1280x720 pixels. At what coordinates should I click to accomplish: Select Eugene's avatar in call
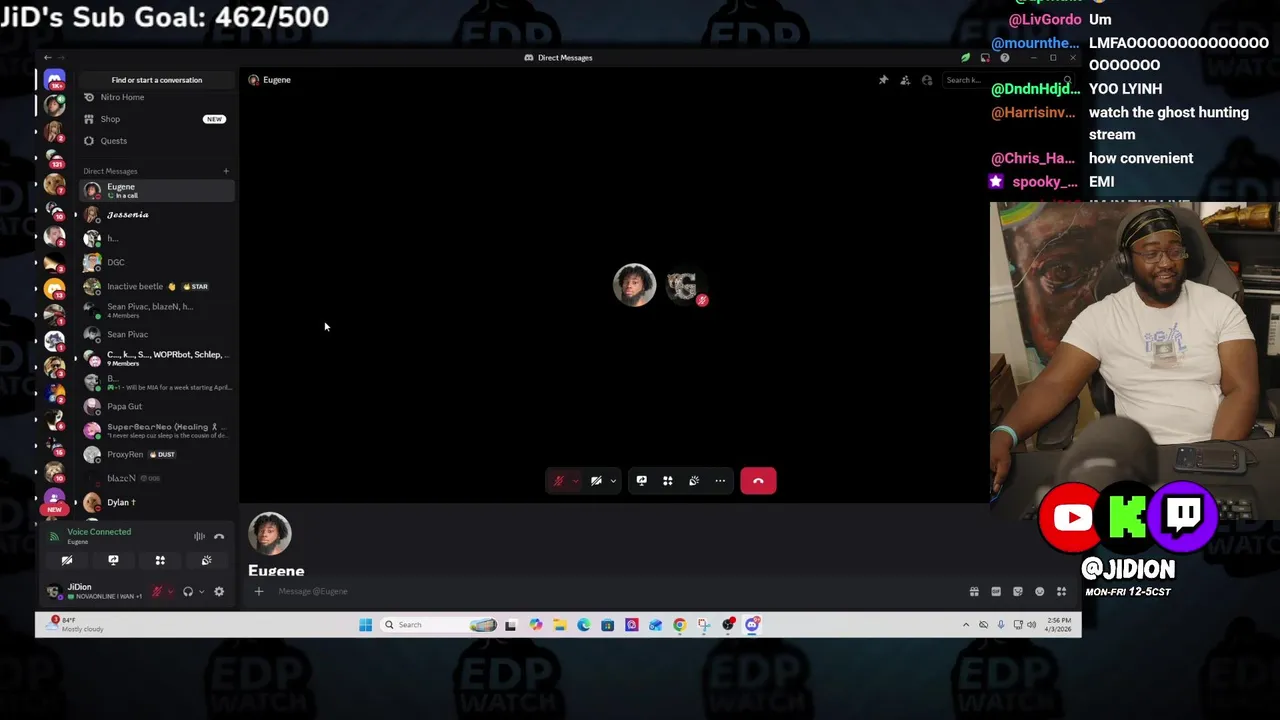(635, 286)
